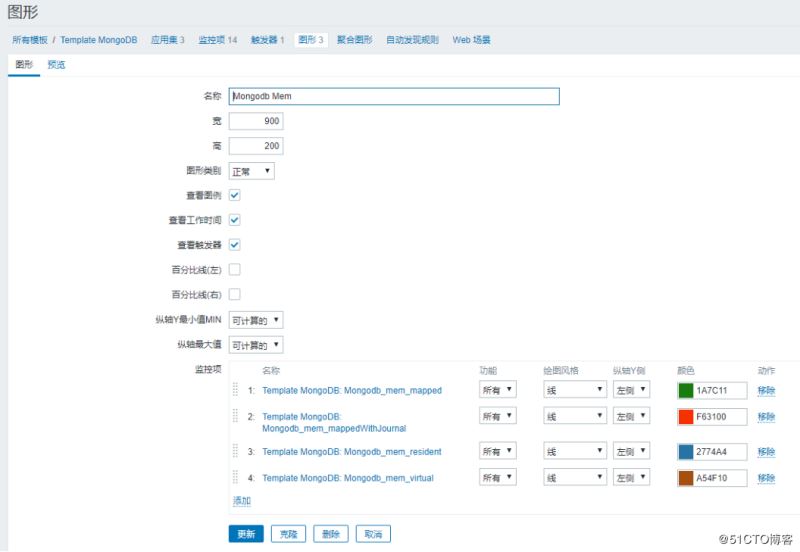The width and height of the screenshot is (800, 552).
Task: Remove the Mongodb_mem_virtual item via 移除
Action: click(766, 478)
